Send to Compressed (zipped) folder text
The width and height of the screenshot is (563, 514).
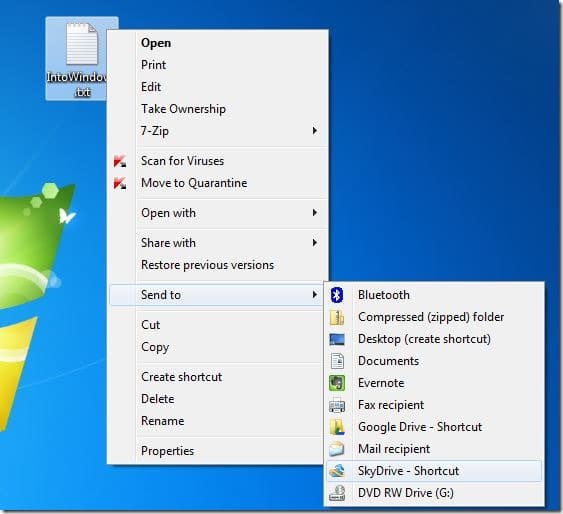coord(431,317)
